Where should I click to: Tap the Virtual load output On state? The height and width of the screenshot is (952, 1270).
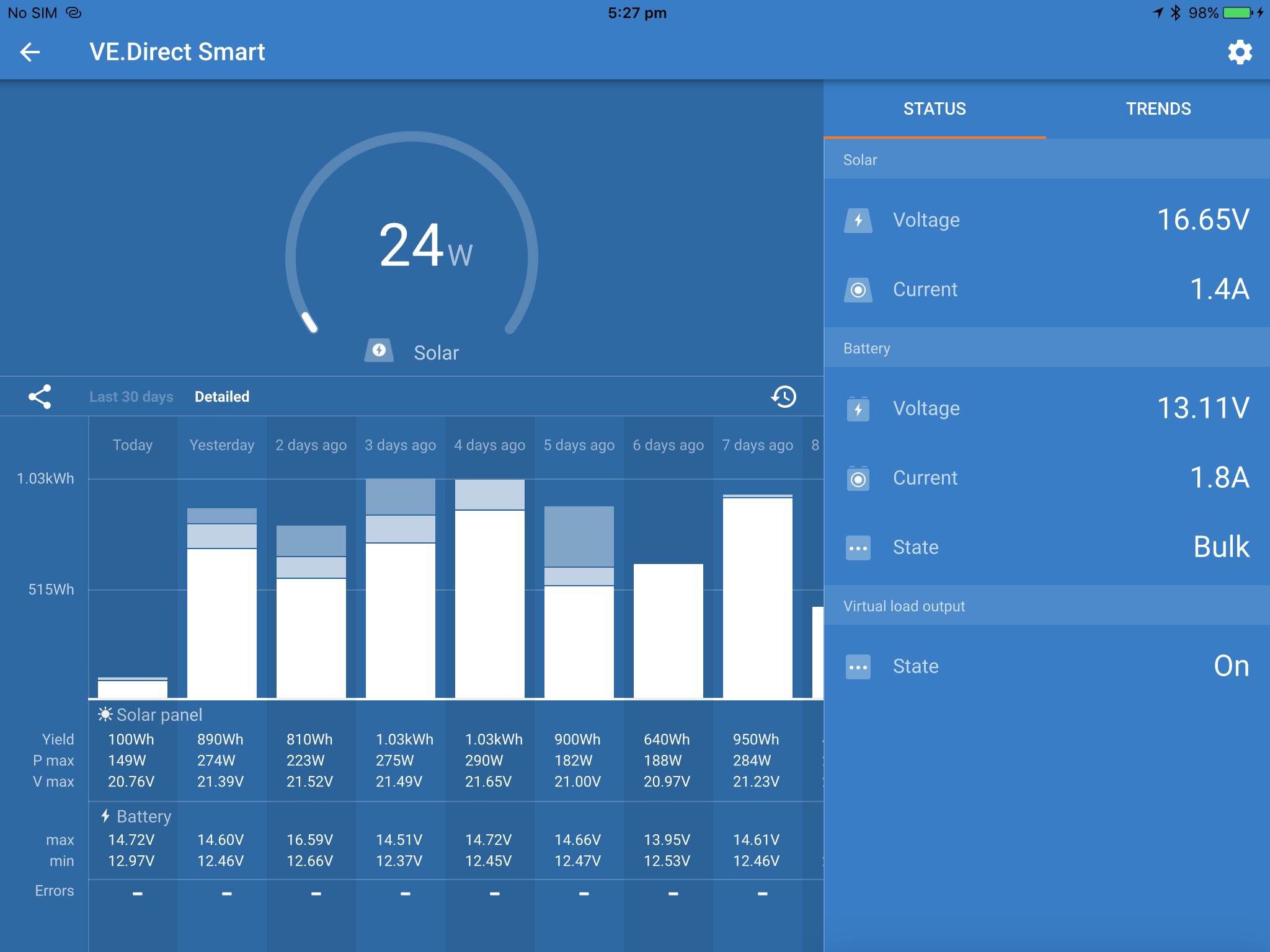[x=1231, y=666]
